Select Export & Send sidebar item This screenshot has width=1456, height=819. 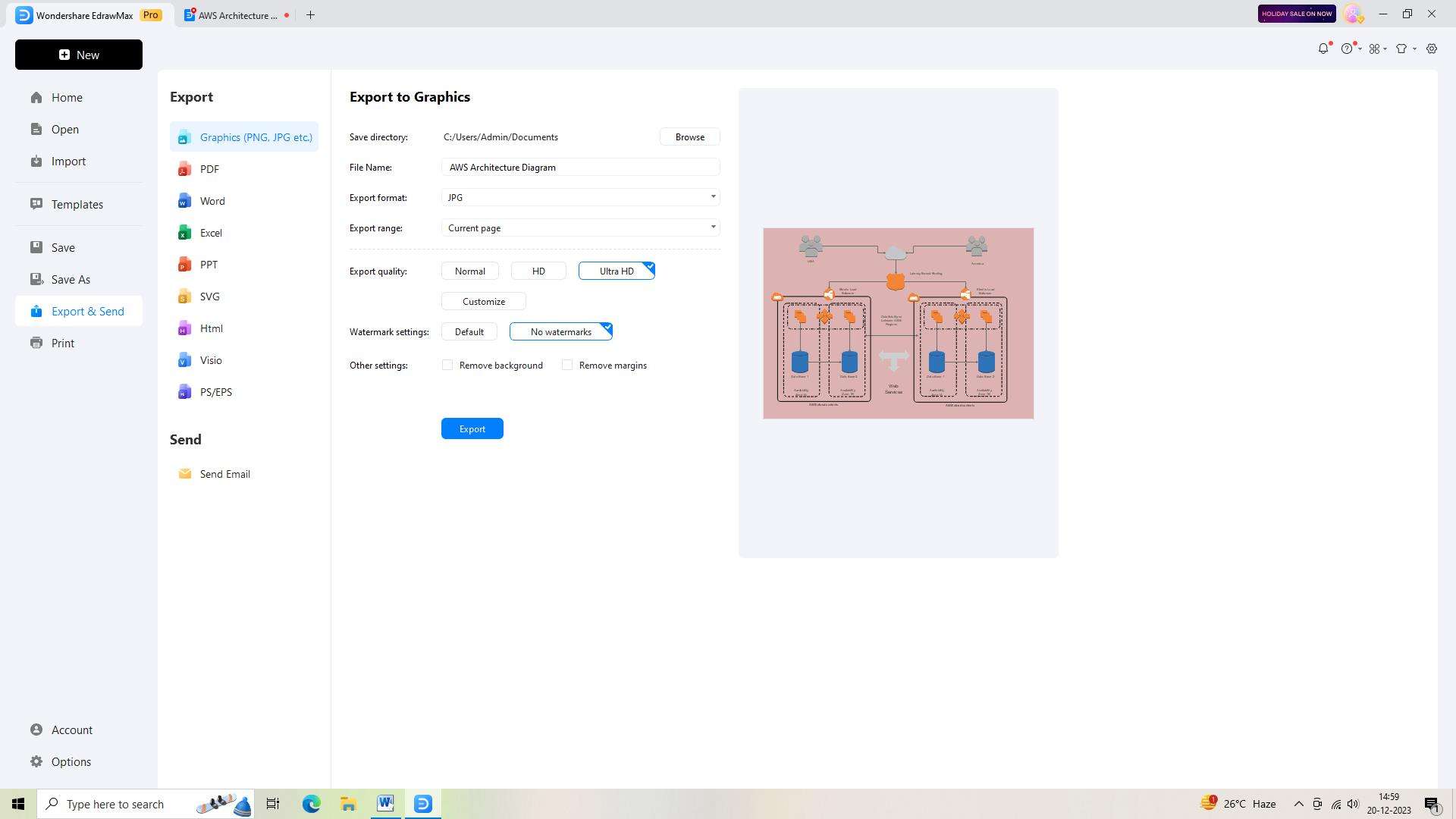(x=79, y=311)
